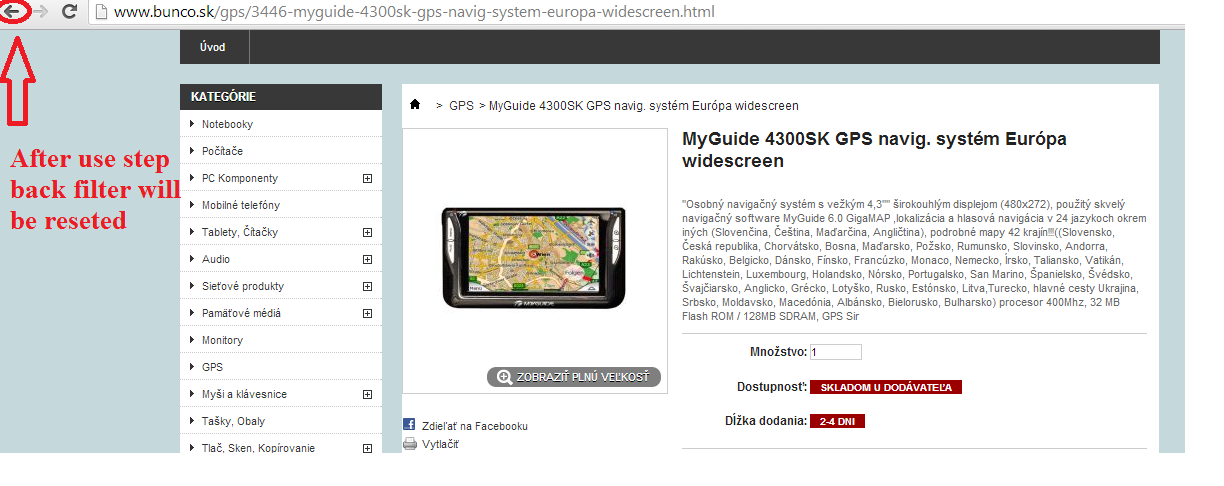
Task: Open GPS category in sidebar
Action: coord(212,367)
